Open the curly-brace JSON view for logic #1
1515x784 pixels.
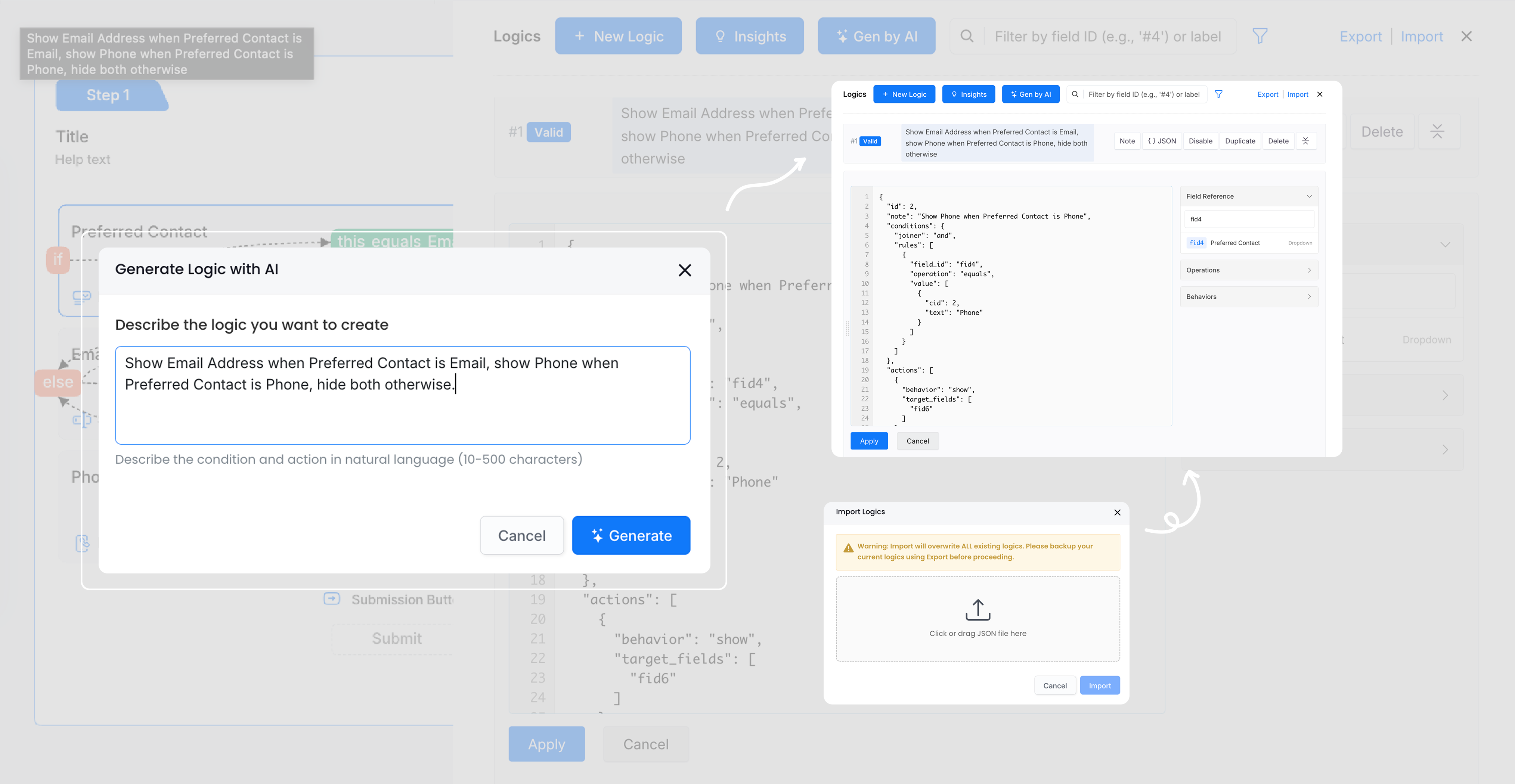pyautogui.click(x=1162, y=141)
